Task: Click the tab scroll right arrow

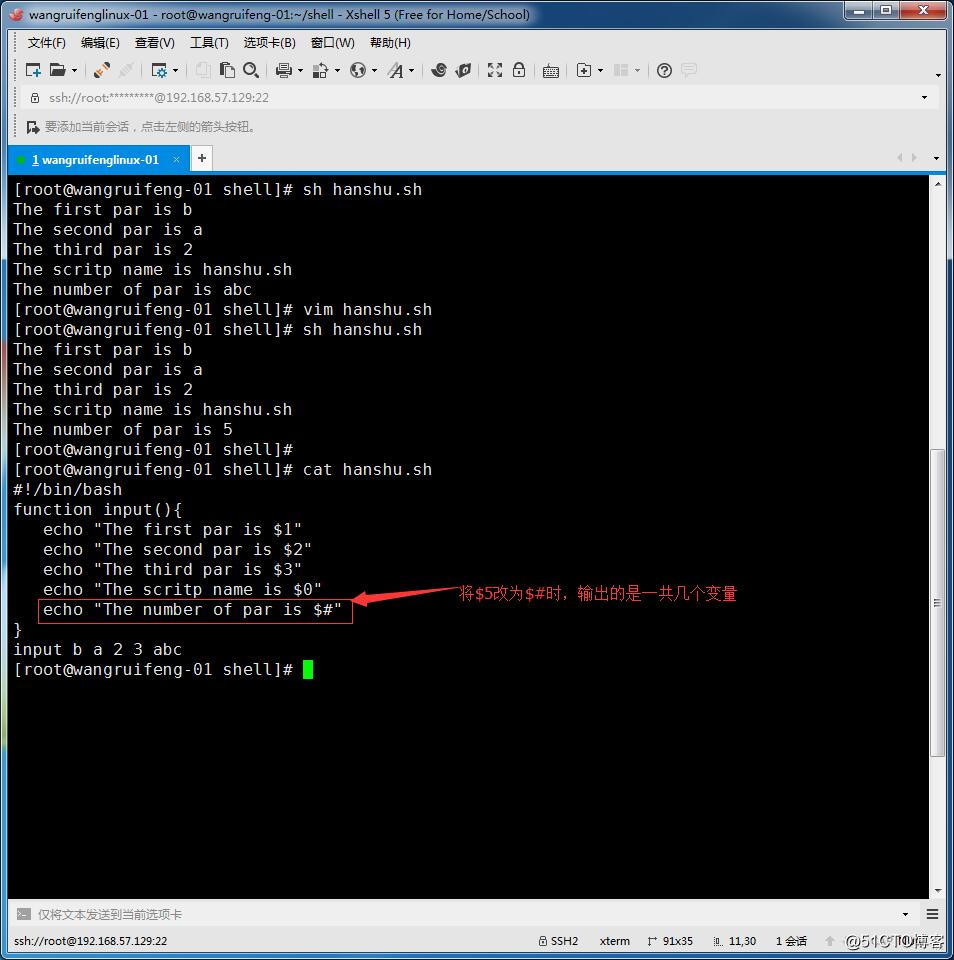Action: [x=914, y=158]
